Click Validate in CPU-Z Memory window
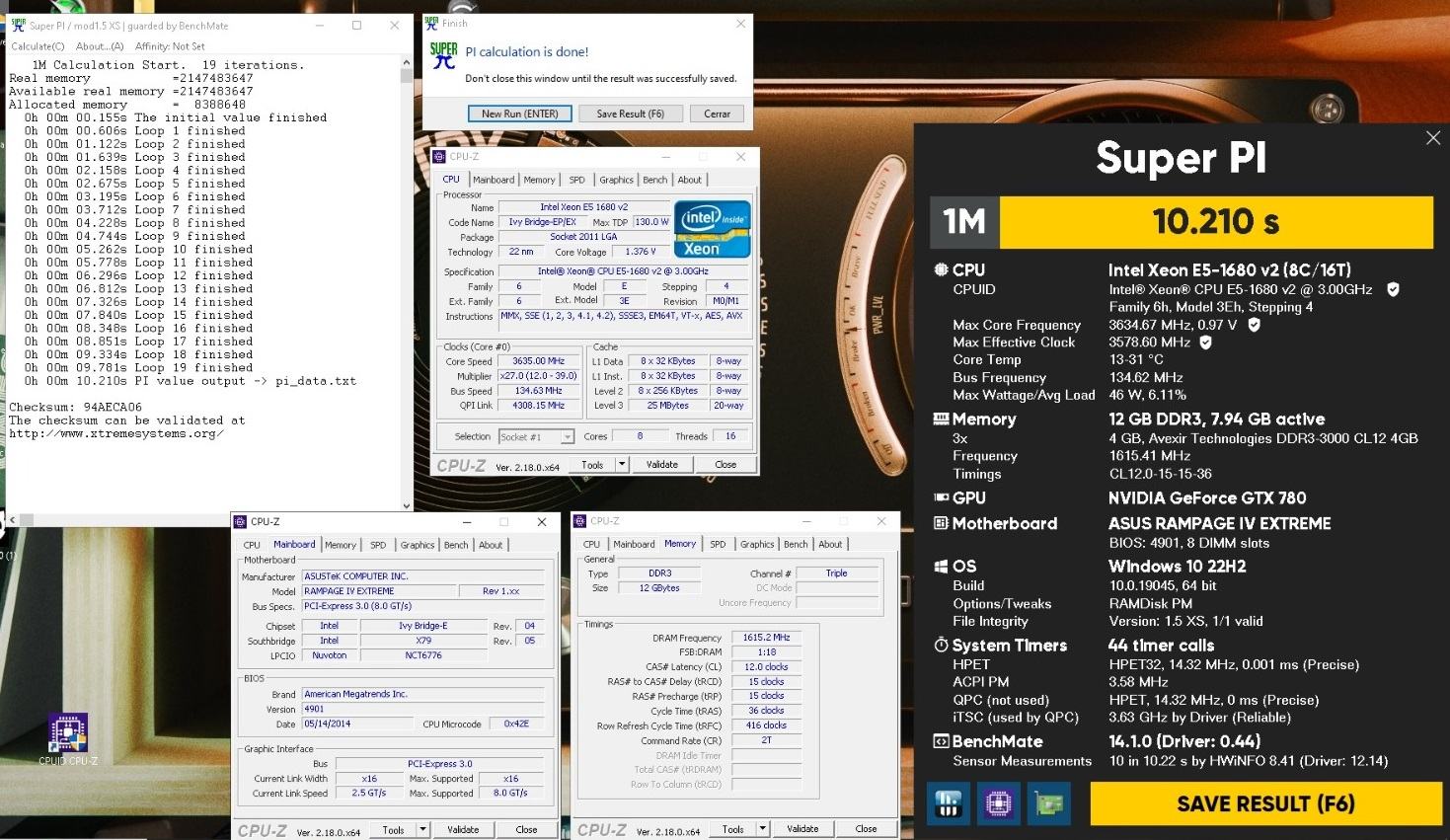Screen dimensions: 1450x840 click(x=802, y=829)
